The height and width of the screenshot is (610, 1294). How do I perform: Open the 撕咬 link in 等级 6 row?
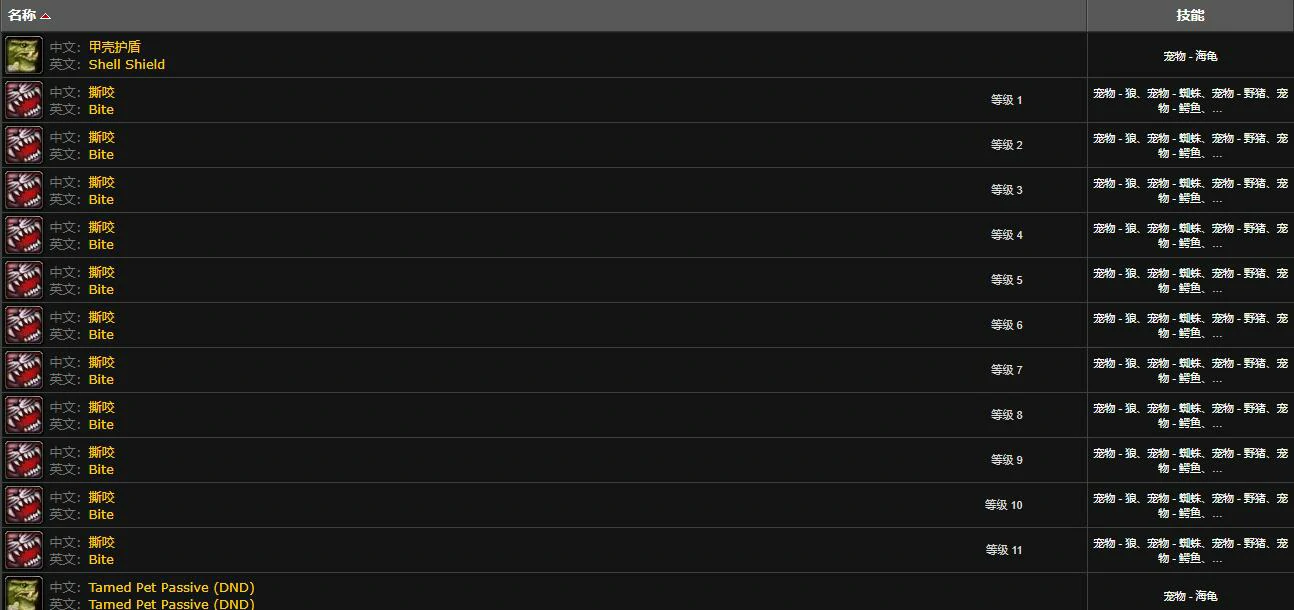101,317
